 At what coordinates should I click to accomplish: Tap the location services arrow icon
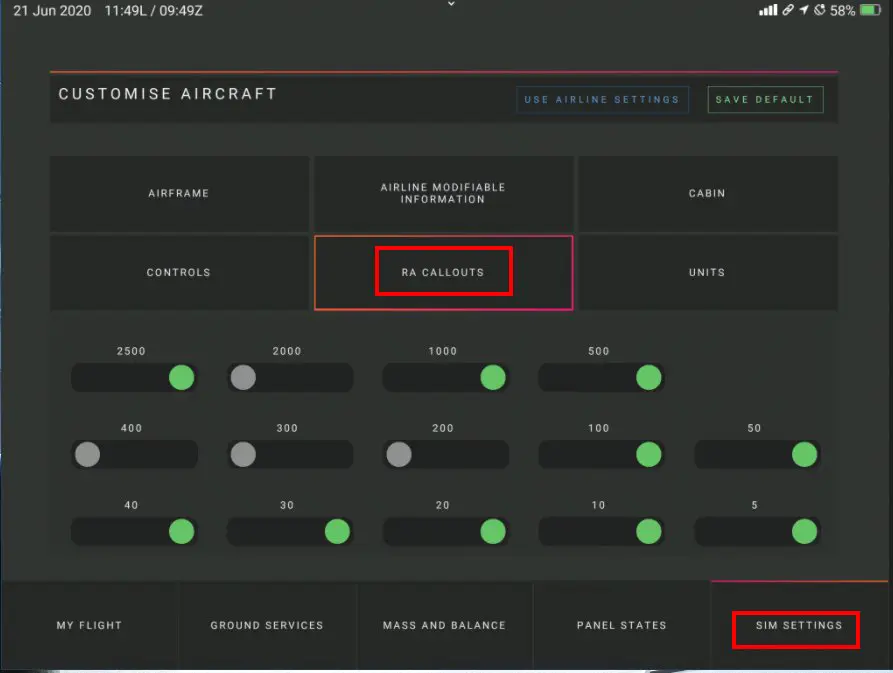point(804,10)
